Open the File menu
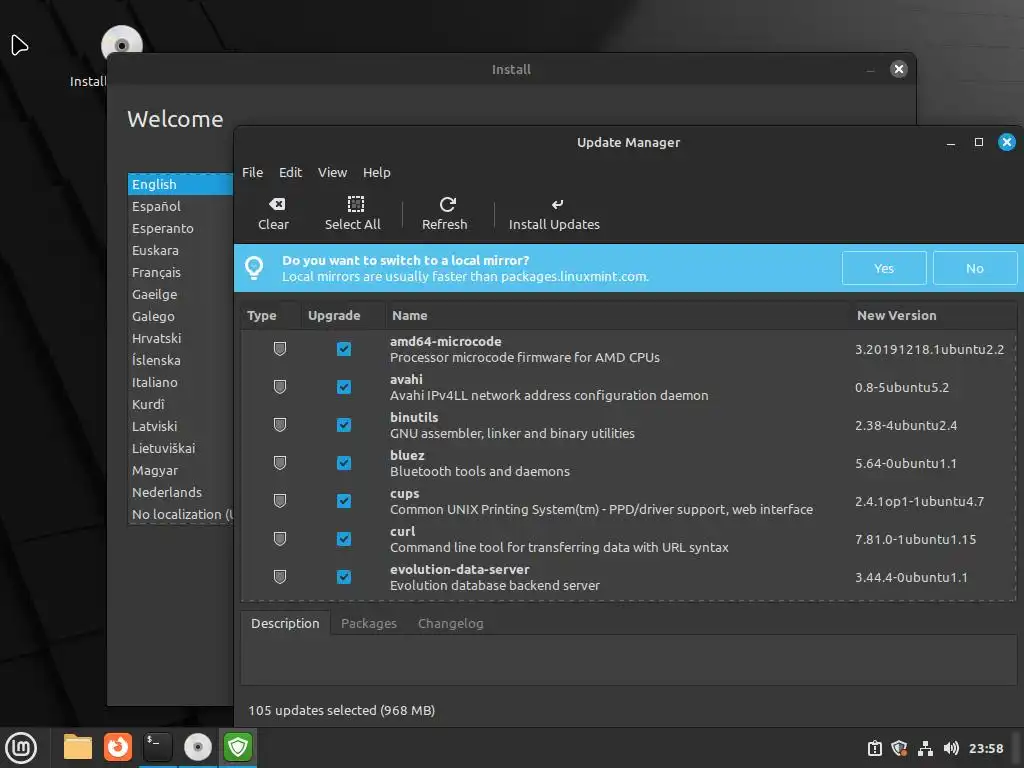This screenshot has width=1024, height=768. pyautogui.click(x=252, y=172)
